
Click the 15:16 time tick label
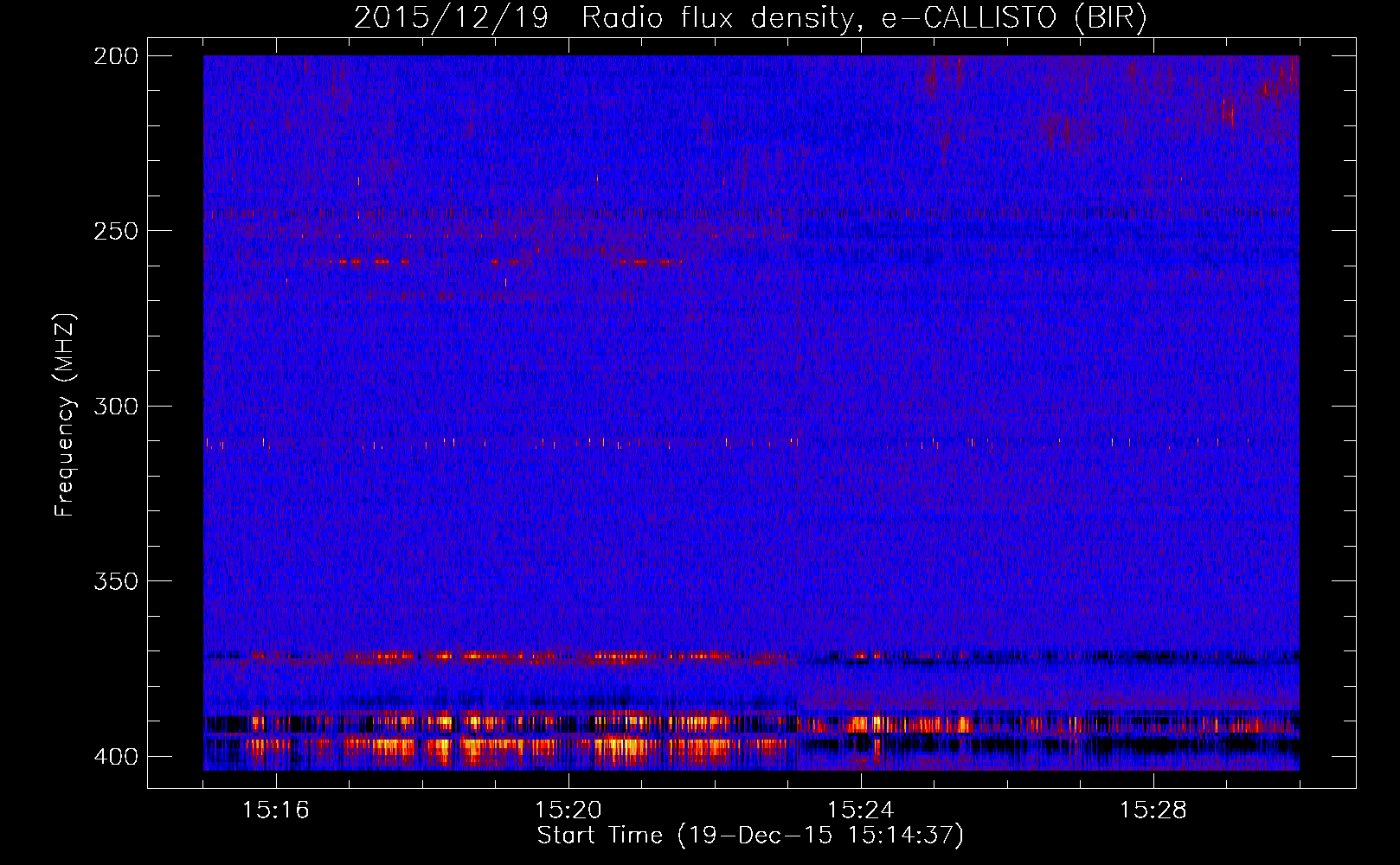point(276,810)
